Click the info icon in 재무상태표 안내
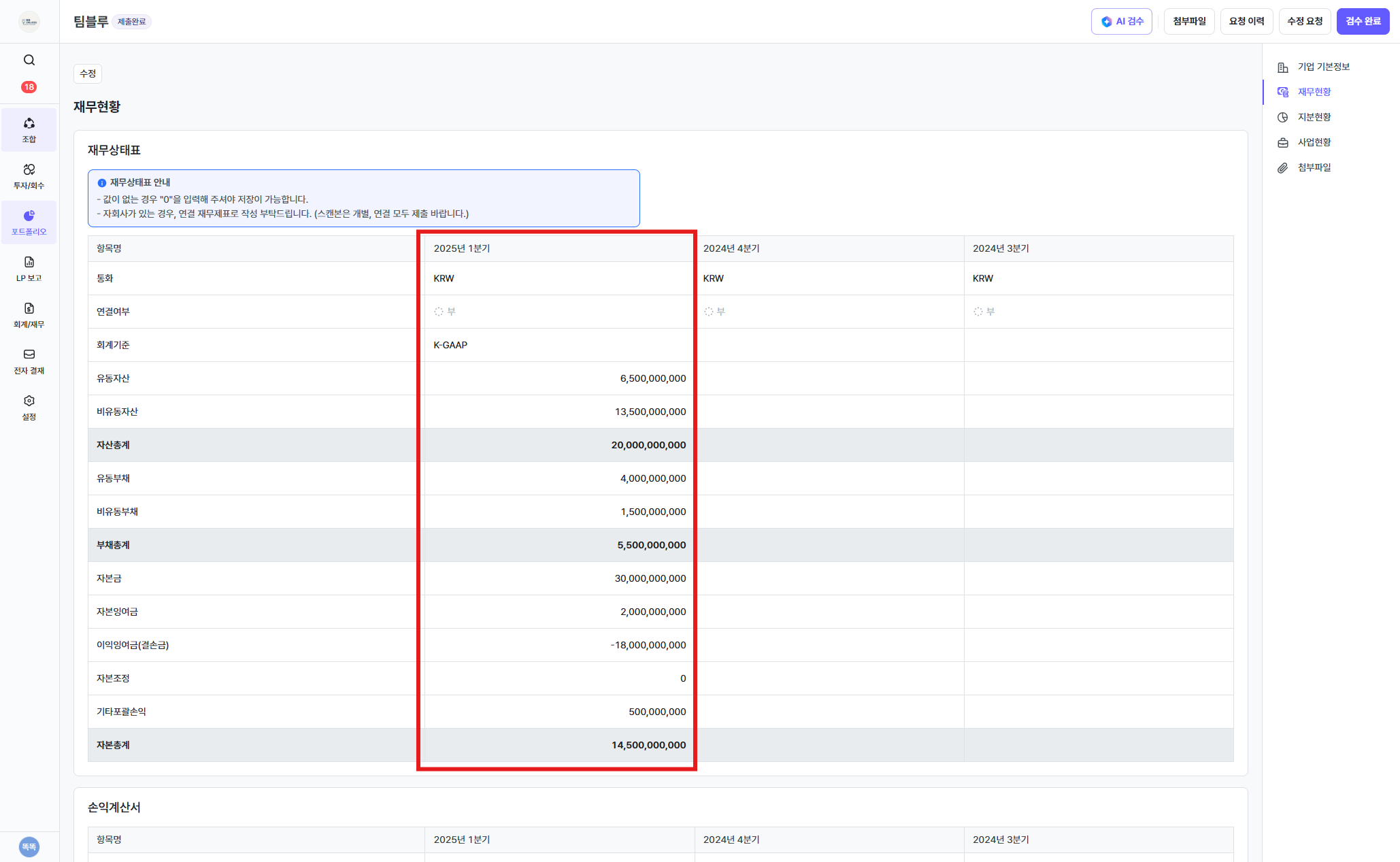1400x862 pixels. [x=102, y=182]
